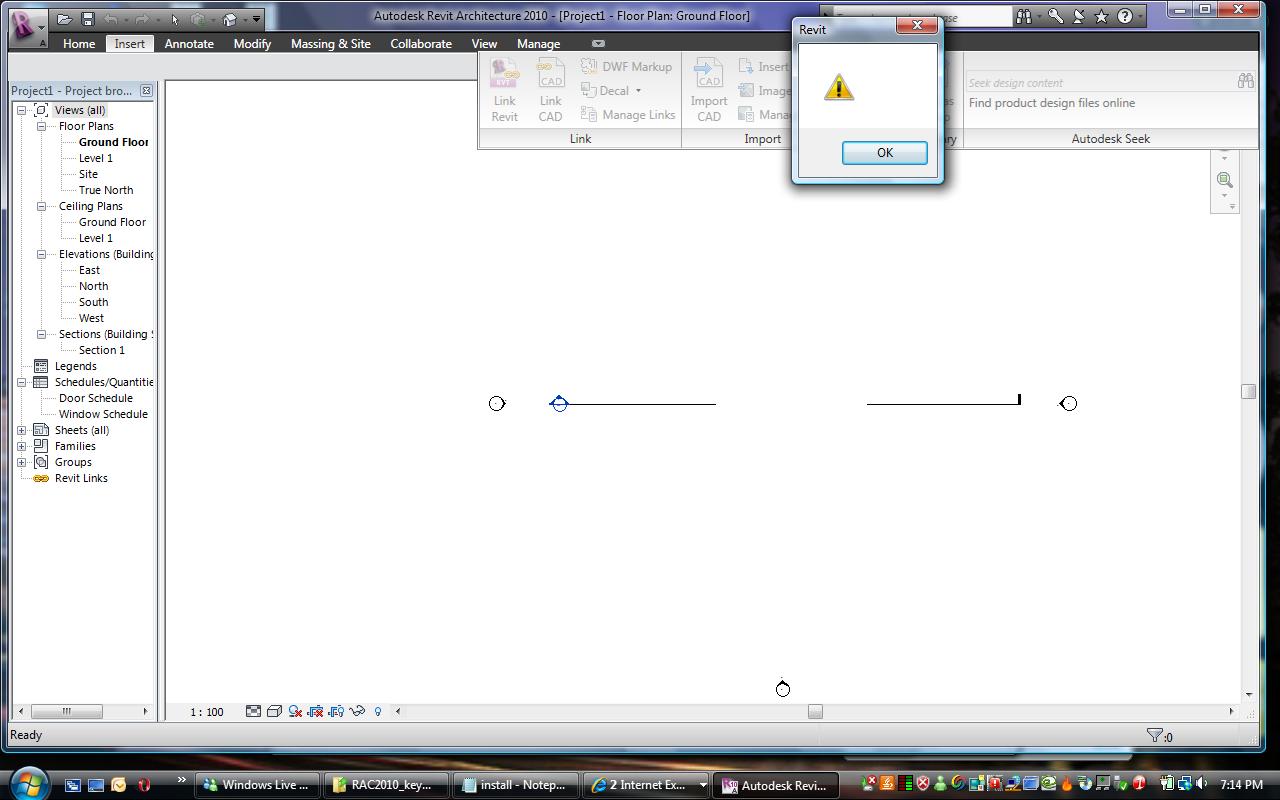This screenshot has height=800, width=1280.
Task: Click the Shadows toggle icon in view control bar
Action: coord(295,711)
